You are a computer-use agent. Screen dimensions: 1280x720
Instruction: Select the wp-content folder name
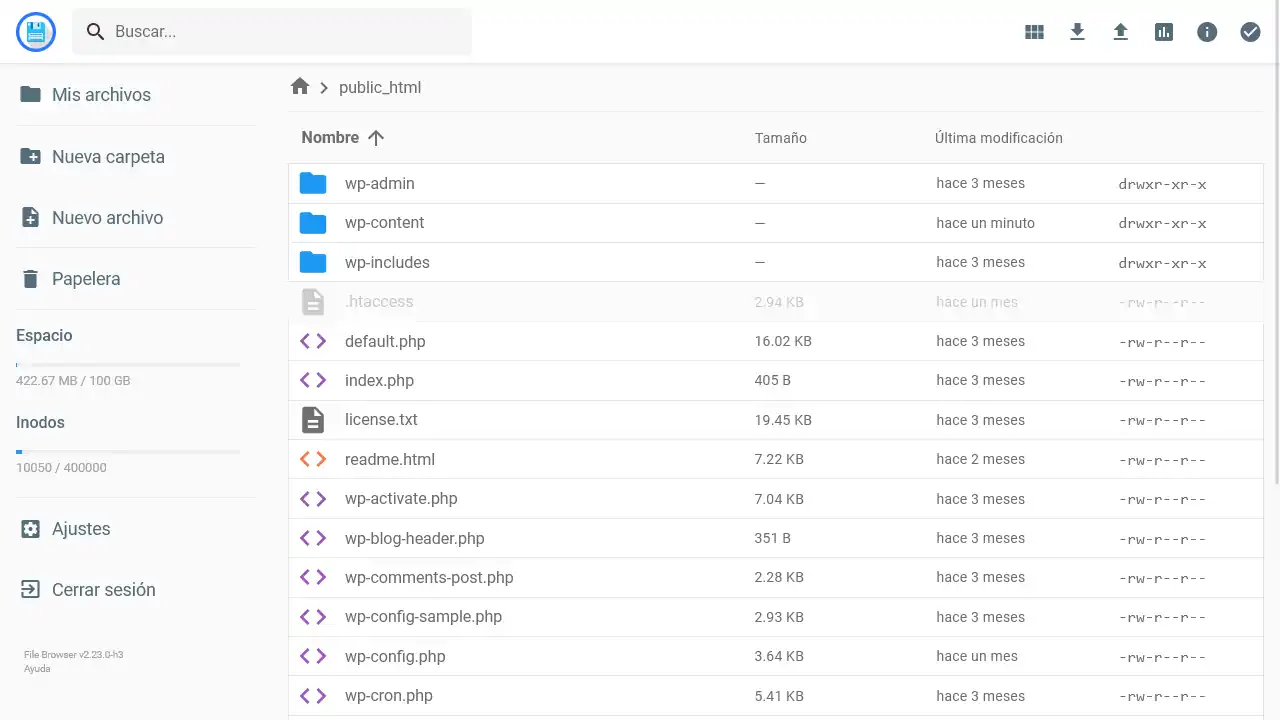tap(385, 223)
